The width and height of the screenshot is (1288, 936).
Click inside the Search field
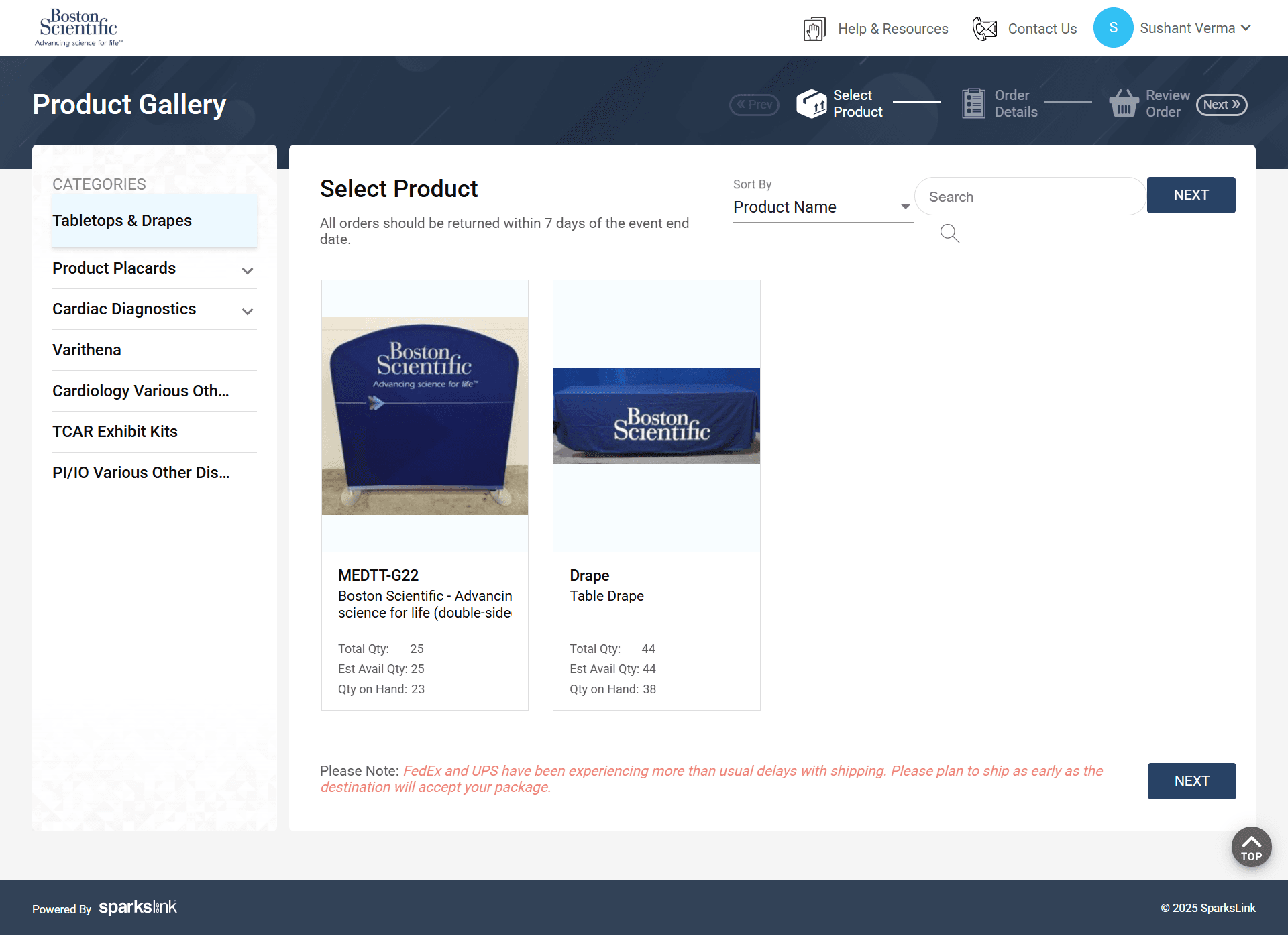tap(1030, 196)
